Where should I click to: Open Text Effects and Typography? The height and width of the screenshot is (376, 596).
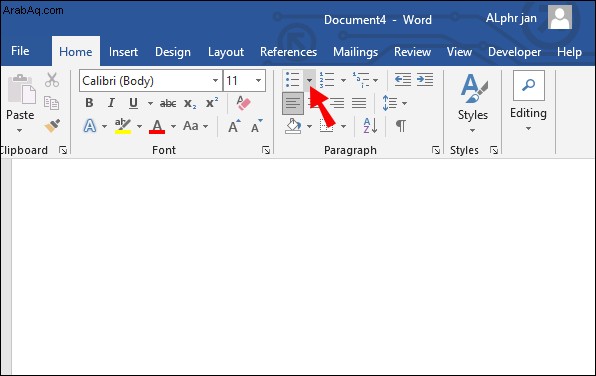(x=90, y=126)
